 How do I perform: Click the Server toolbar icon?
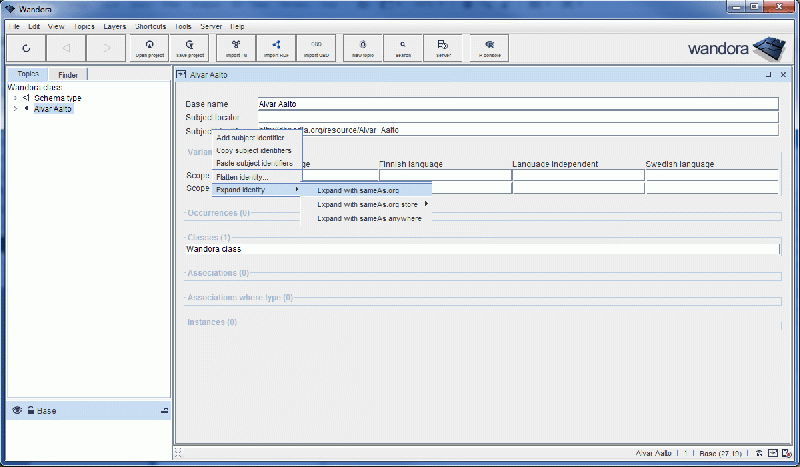pyautogui.click(x=443, y=47)
